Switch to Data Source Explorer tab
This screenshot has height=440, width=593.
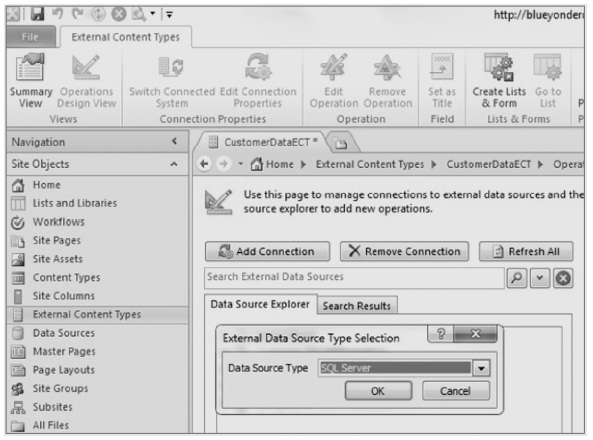(x=260, y=305)
